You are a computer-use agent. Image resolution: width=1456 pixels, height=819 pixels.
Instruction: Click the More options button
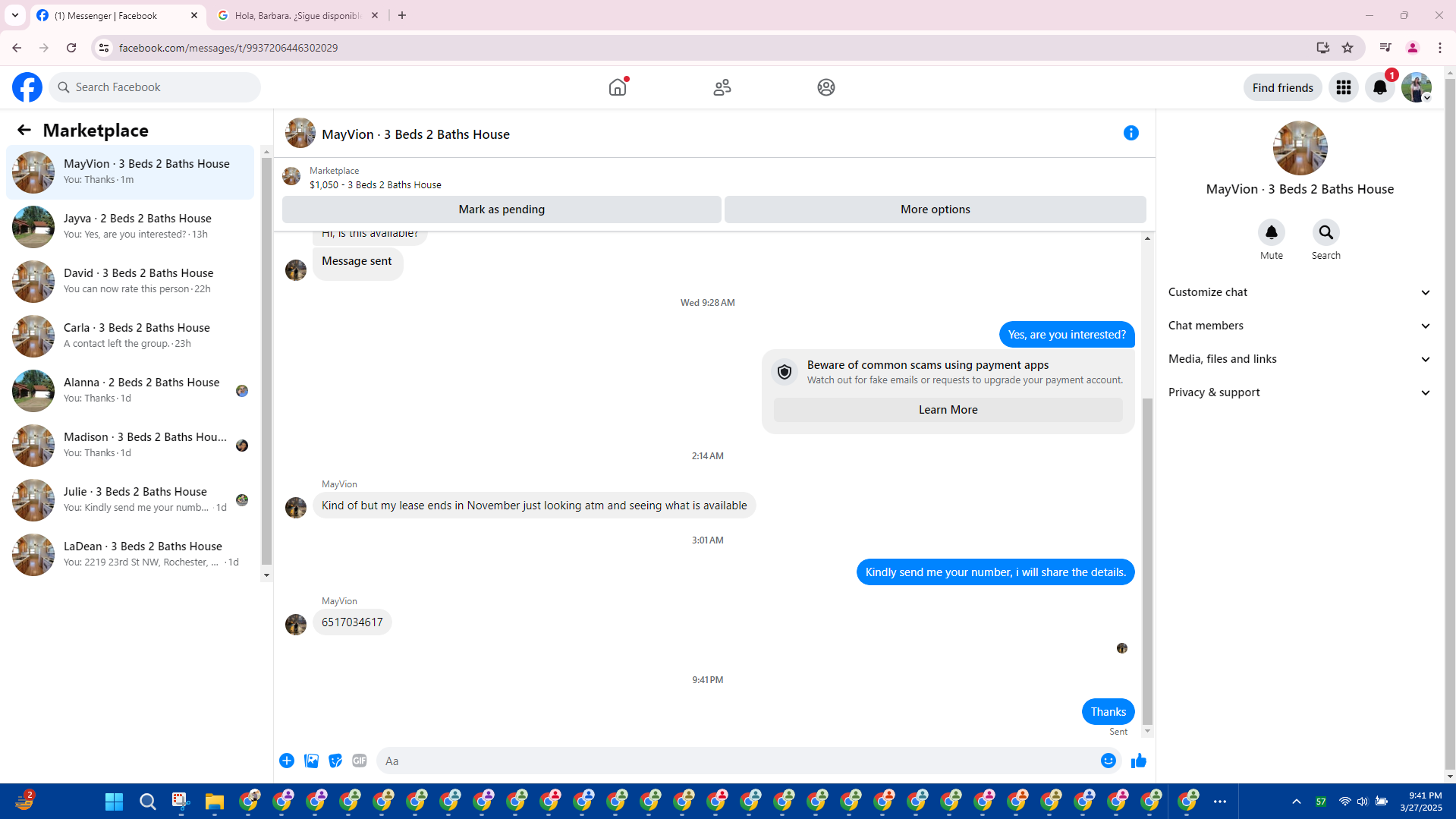936,209
